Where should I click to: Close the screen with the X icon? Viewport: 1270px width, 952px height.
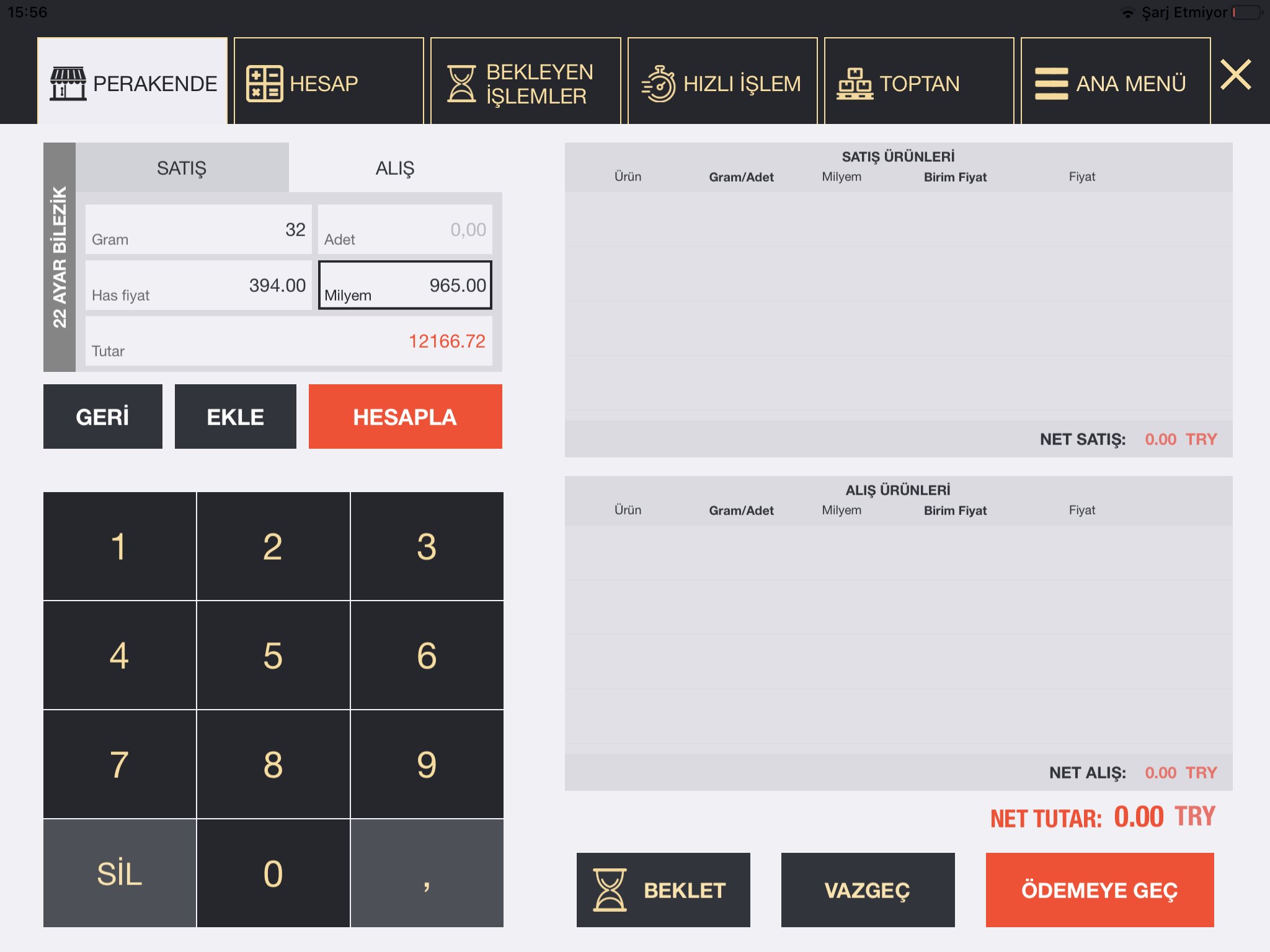coord(1235,75)
